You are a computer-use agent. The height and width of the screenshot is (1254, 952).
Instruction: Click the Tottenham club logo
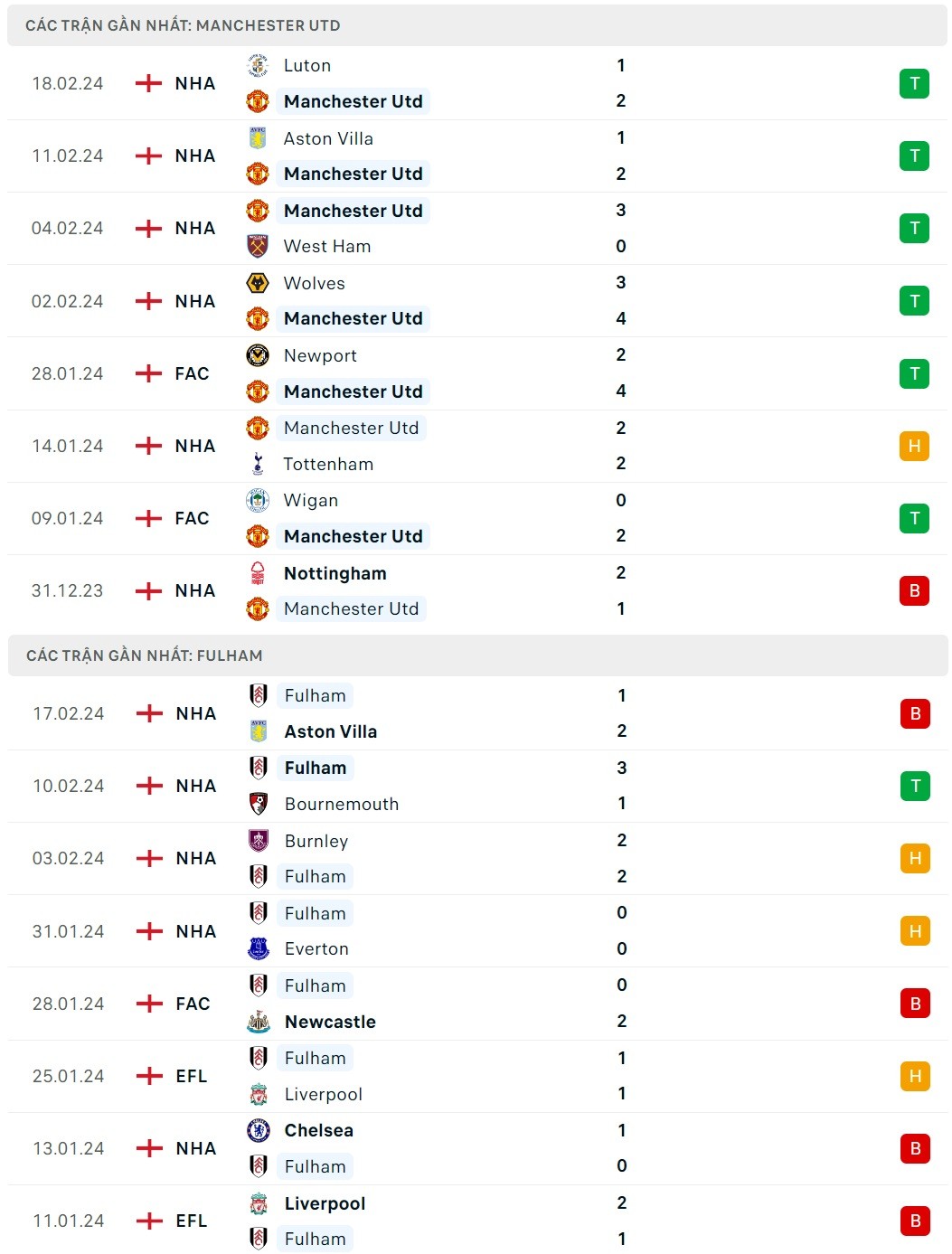(258, 464)
